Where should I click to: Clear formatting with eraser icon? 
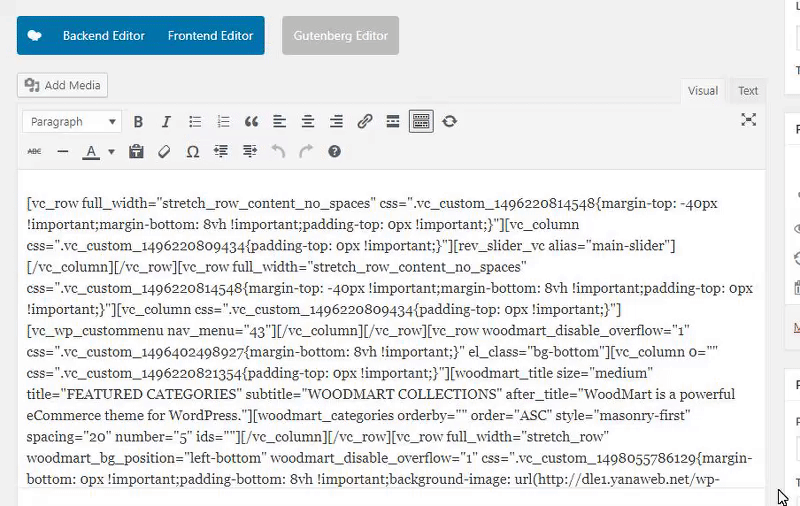pos(164,151)
